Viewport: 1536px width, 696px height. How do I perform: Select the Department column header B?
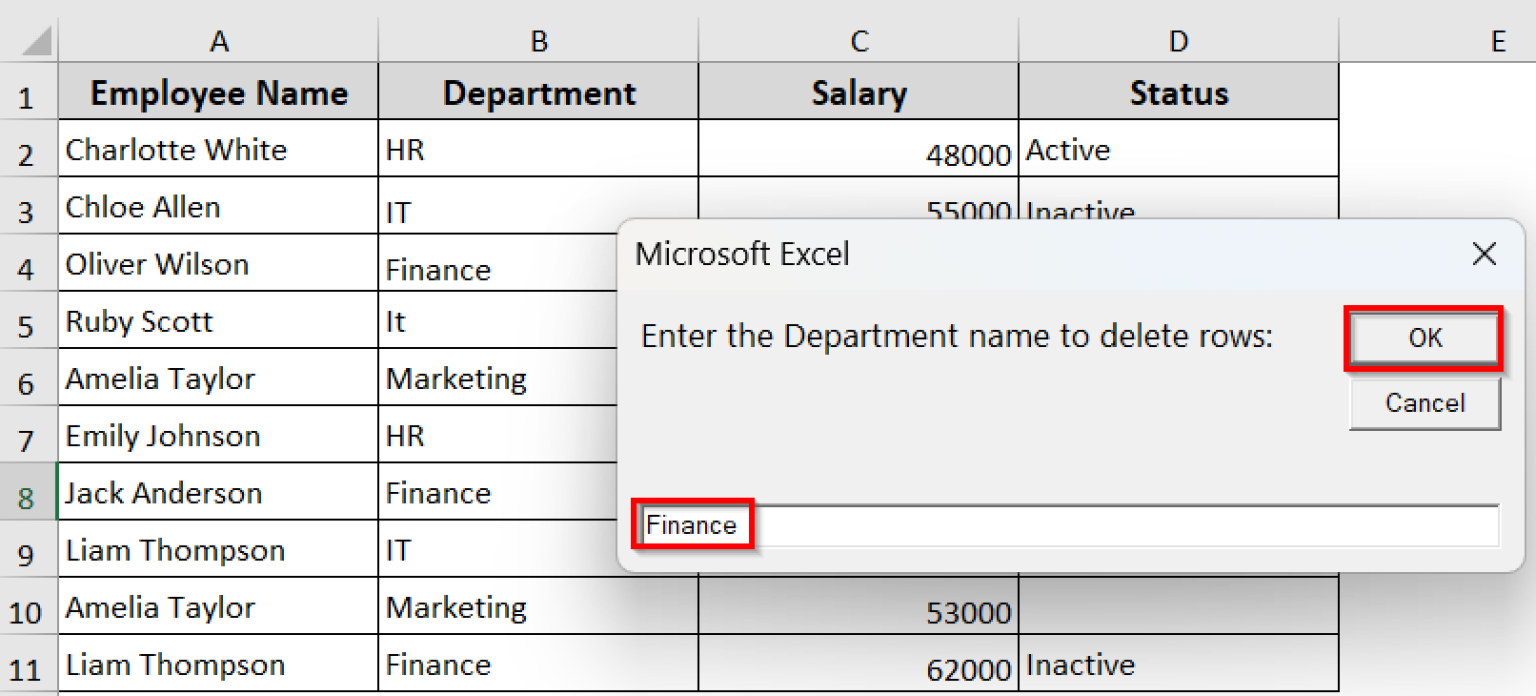538,41
